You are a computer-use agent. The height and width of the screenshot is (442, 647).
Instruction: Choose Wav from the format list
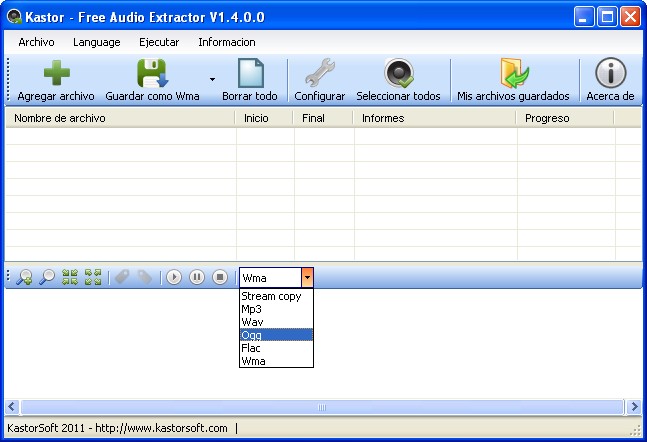click(x=276, y=322)
